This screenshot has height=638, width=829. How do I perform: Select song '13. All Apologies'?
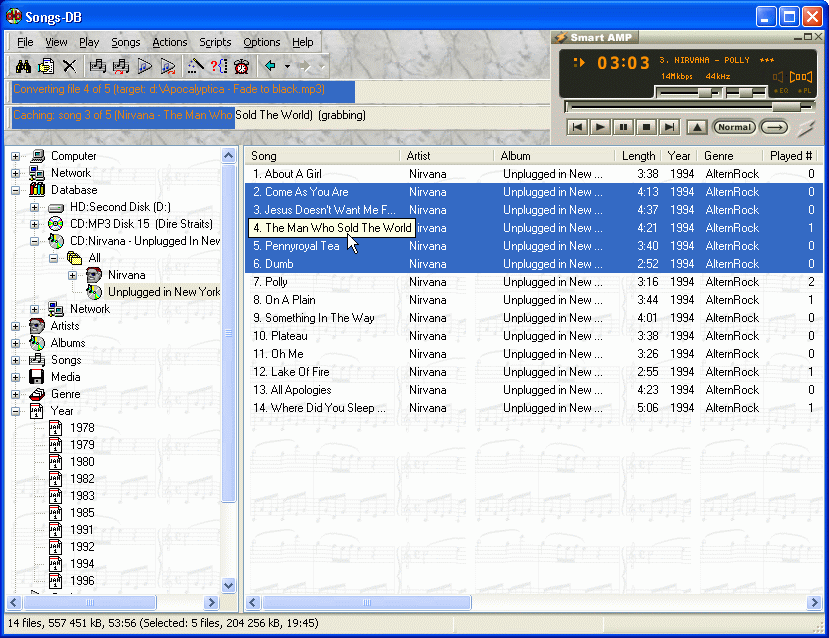coord(533,390)
